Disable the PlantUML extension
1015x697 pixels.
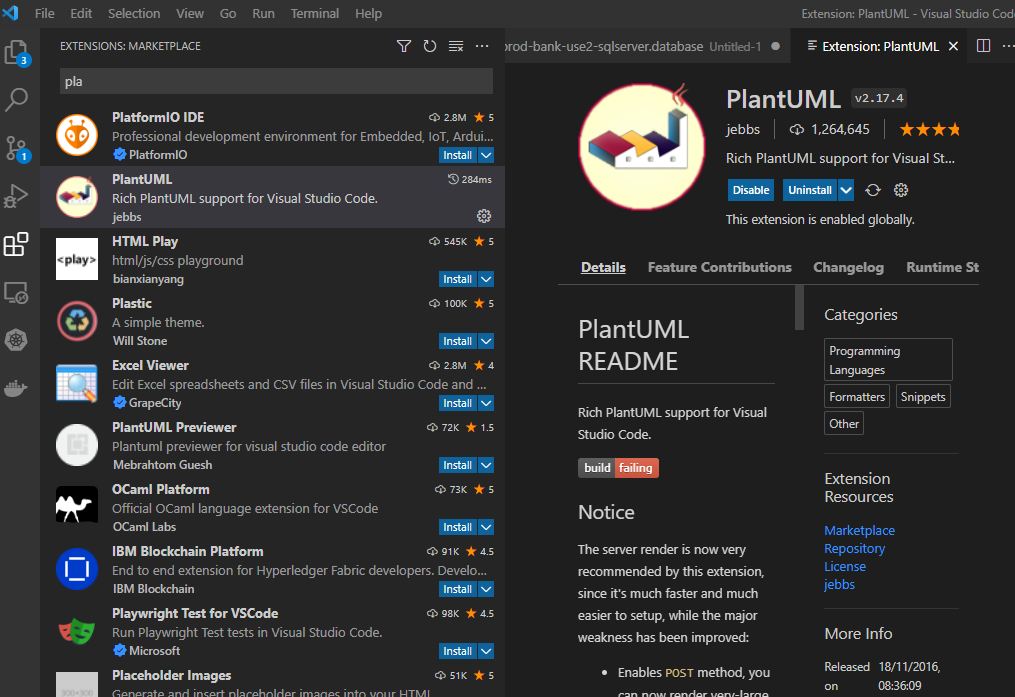tap(751, 190)
